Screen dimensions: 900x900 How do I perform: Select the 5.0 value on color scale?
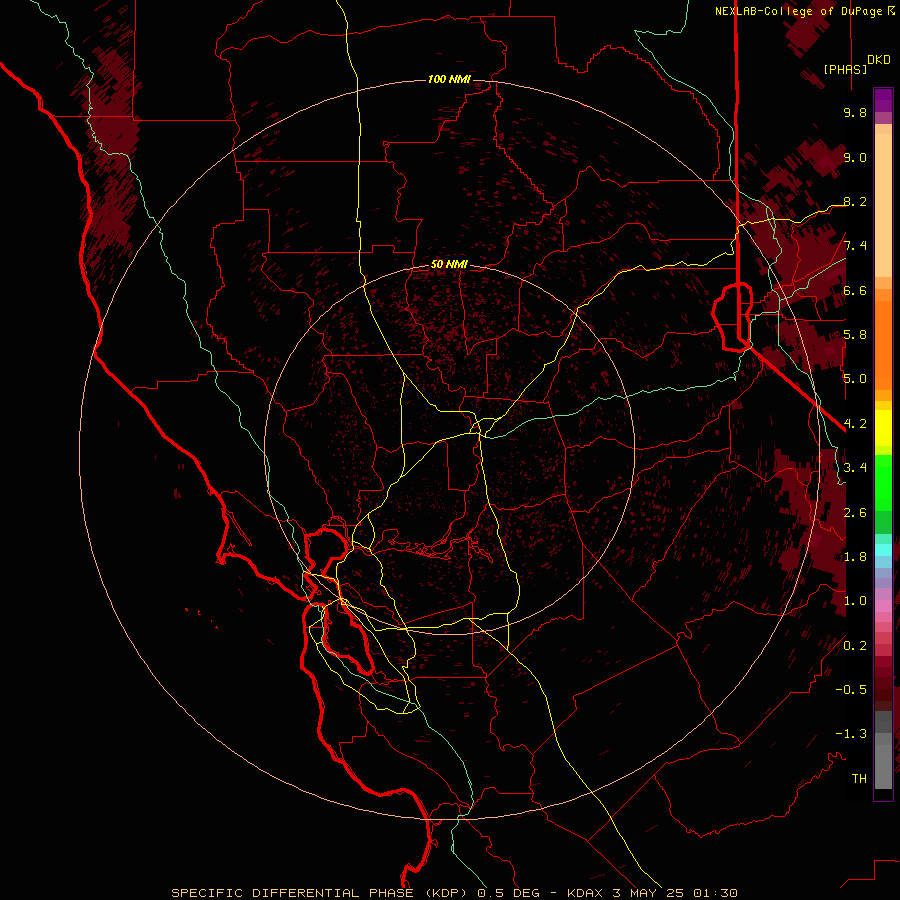click(x=855, y=379)
